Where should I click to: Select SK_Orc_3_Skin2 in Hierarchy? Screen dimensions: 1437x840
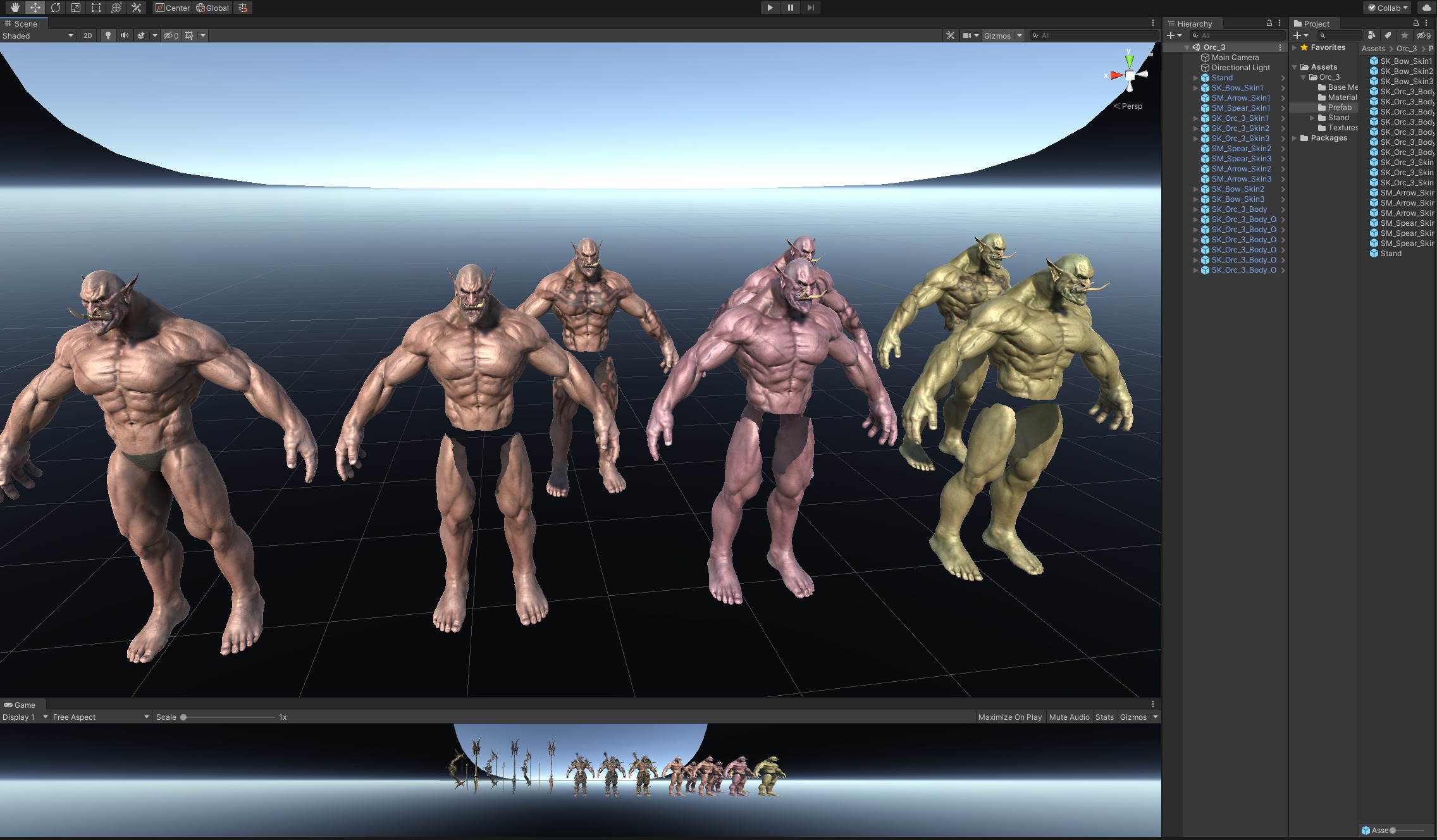coord(1240,128)
